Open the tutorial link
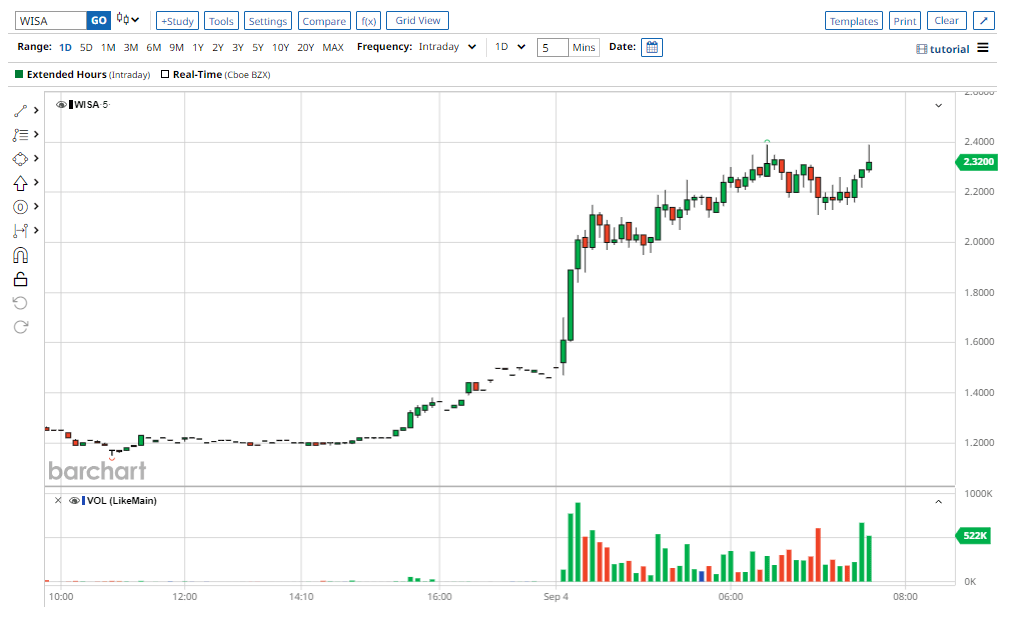Image resolution: width=1012 pixels, height=625 pixels. coord(943,49)
